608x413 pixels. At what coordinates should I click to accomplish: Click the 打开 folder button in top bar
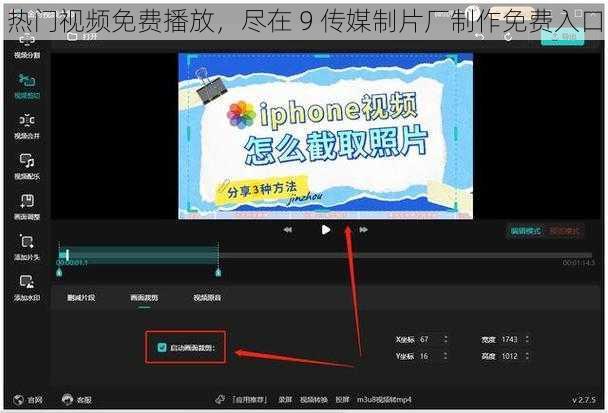point(82,36)
